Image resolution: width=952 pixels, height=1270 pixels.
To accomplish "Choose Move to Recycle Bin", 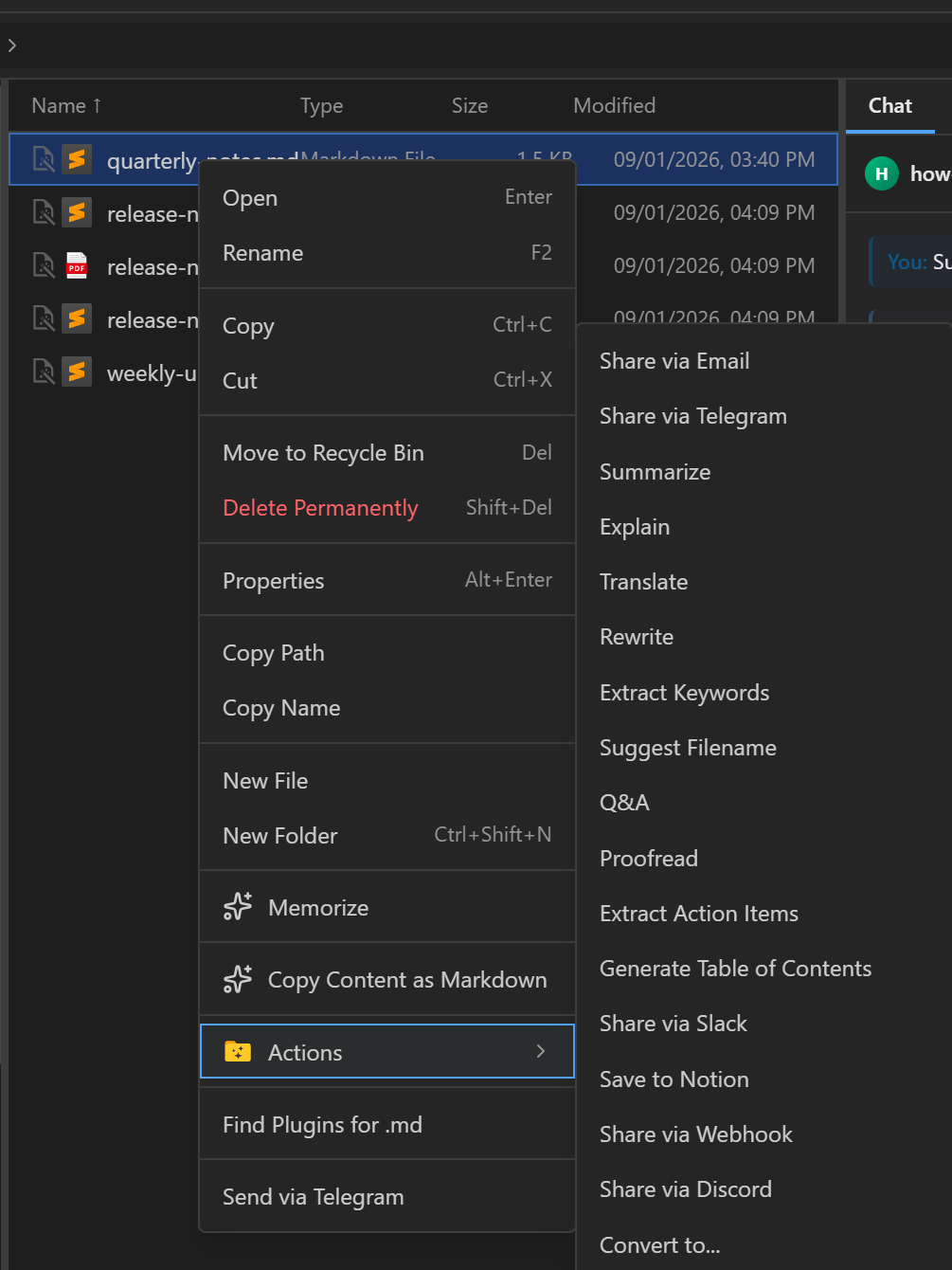I will point(387,452).
